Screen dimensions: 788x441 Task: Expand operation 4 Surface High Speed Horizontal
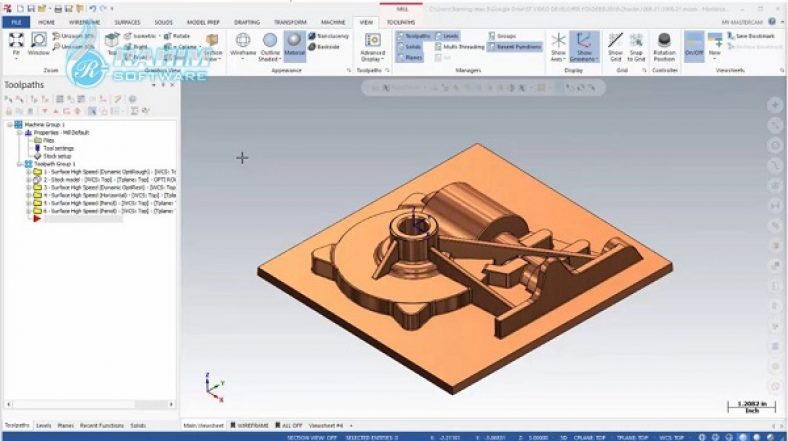[x=29, y=195]
